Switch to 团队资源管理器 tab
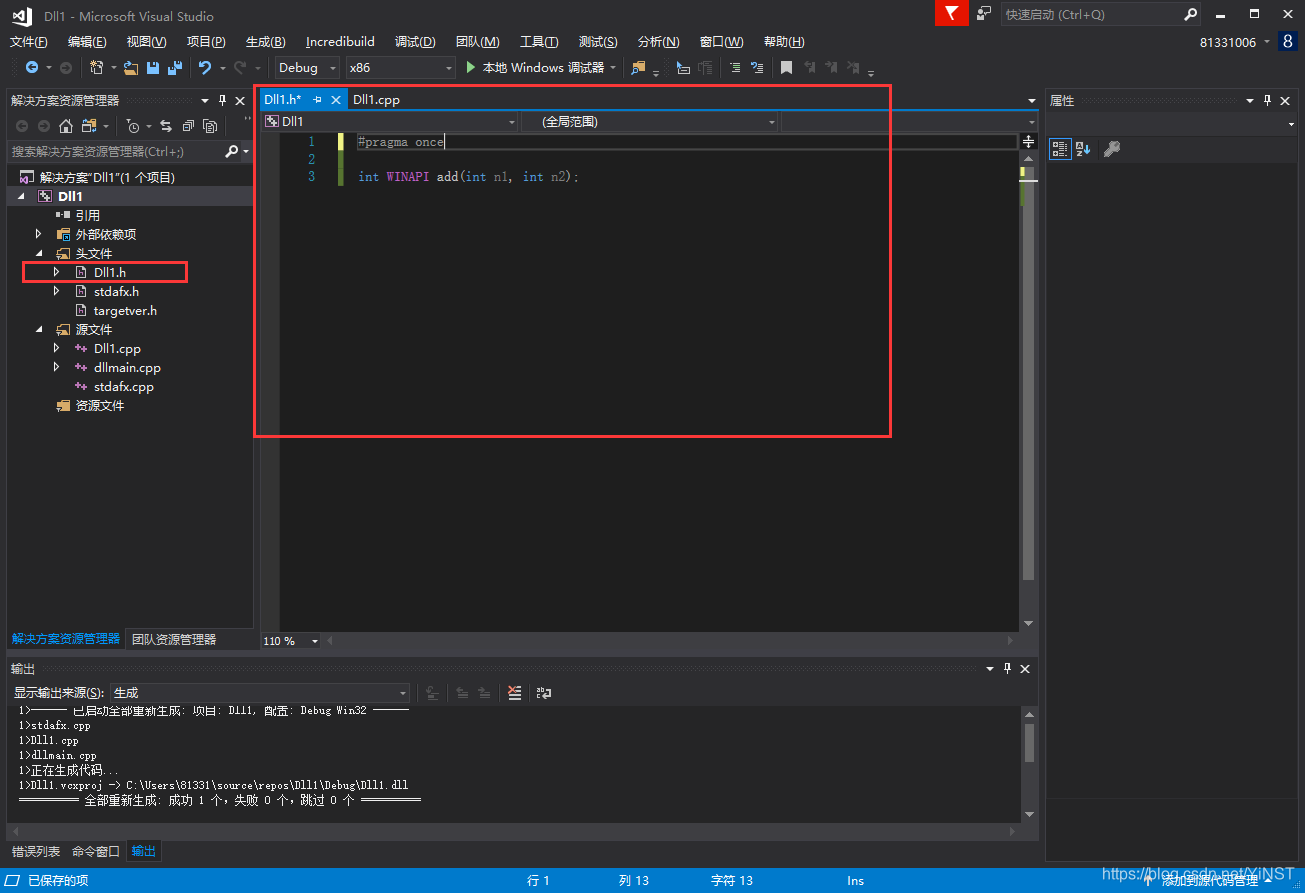This screenshot has height=893, width=1305. click(174, 639)
